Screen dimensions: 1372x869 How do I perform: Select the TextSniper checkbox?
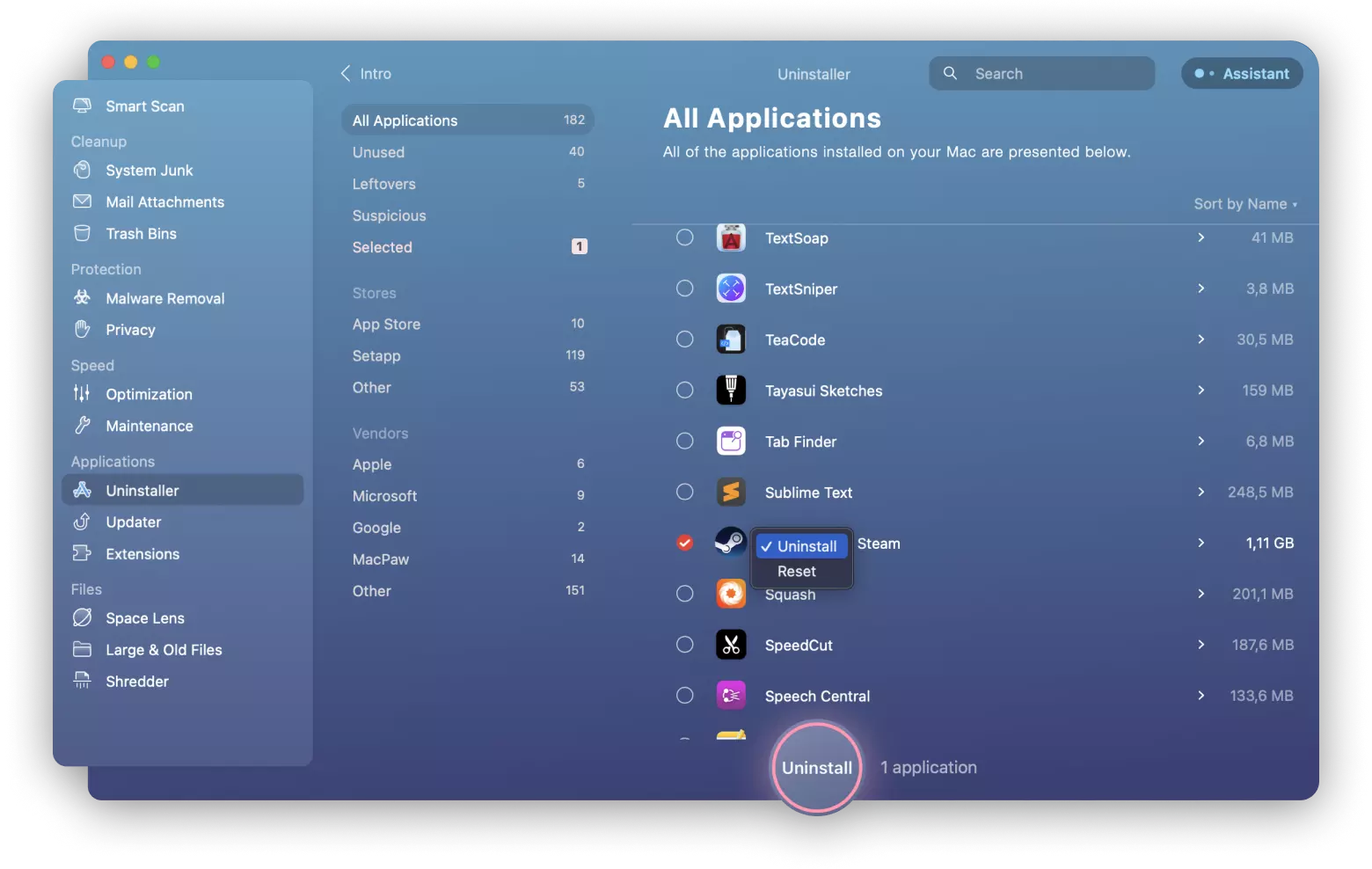(685, 288)
